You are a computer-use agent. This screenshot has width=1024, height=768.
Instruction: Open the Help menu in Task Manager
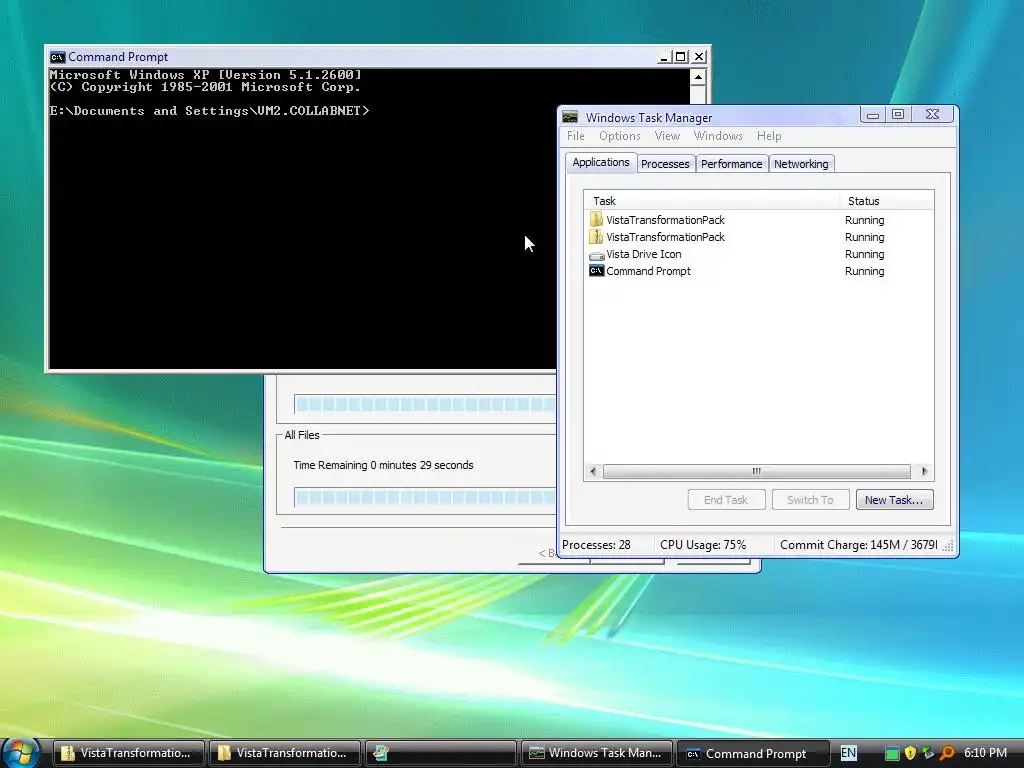769,136
